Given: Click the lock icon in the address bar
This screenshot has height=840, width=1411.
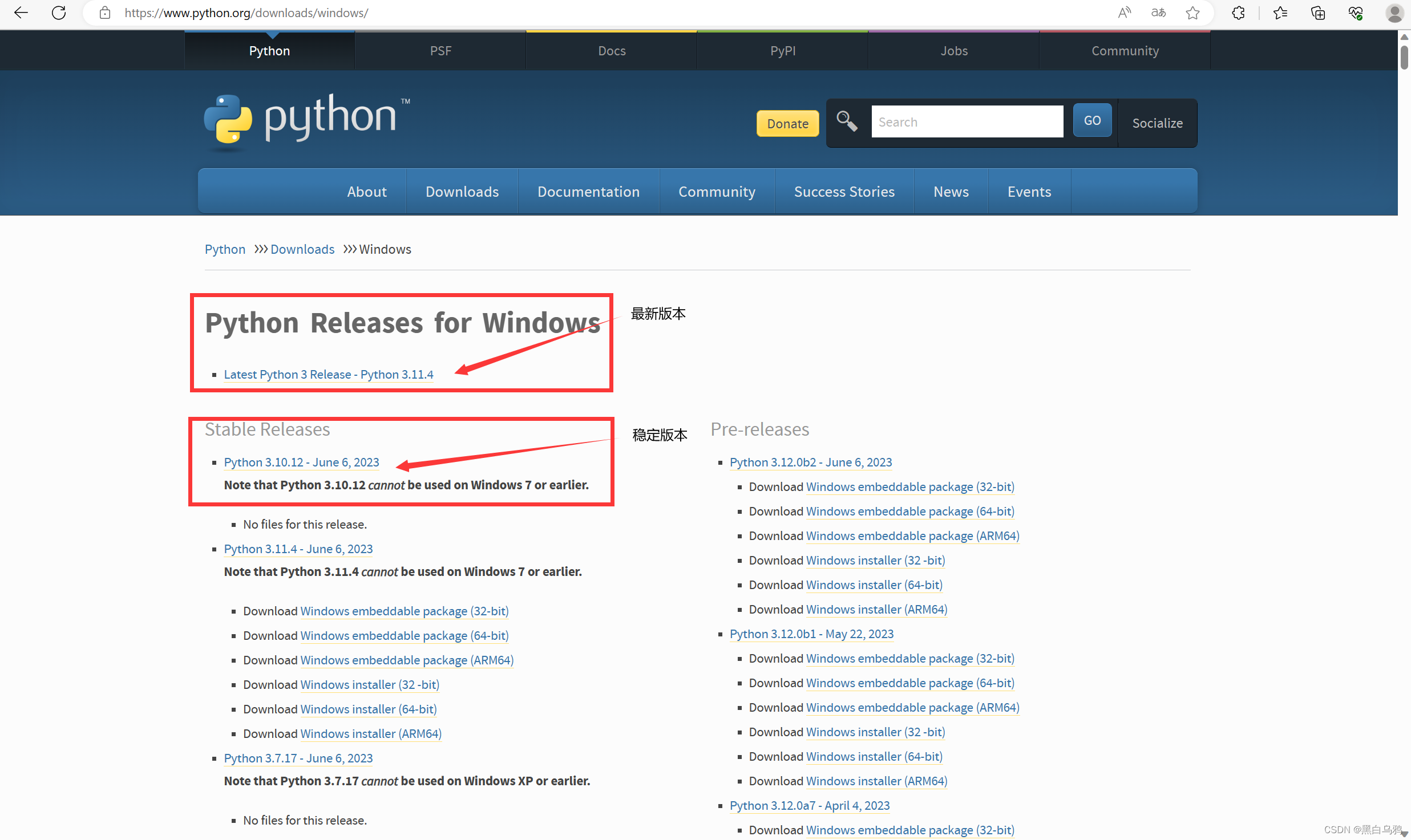Looking at the screenshot, I should click(x=104, y=13).
